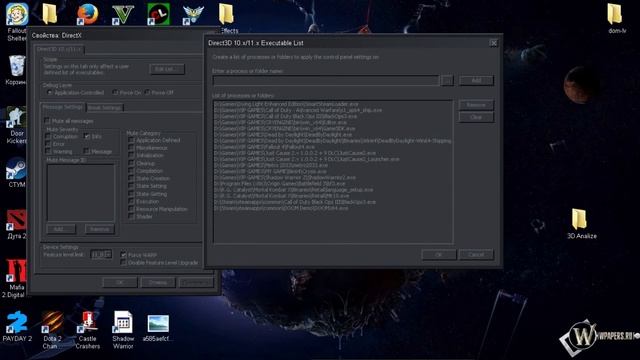Open the Effects folder on the desktop
This screenshot has width=640, height=360.
click(x=226, y=14)
